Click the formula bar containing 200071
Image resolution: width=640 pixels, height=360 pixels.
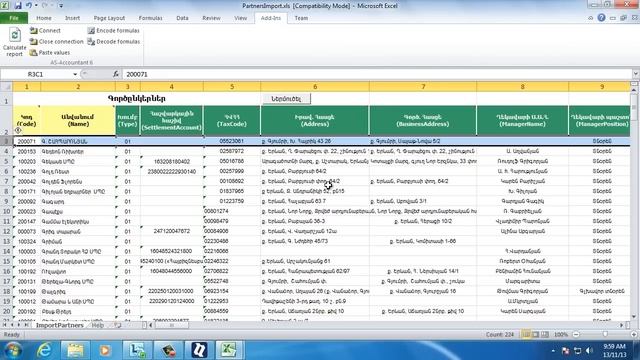pos(377,74)
